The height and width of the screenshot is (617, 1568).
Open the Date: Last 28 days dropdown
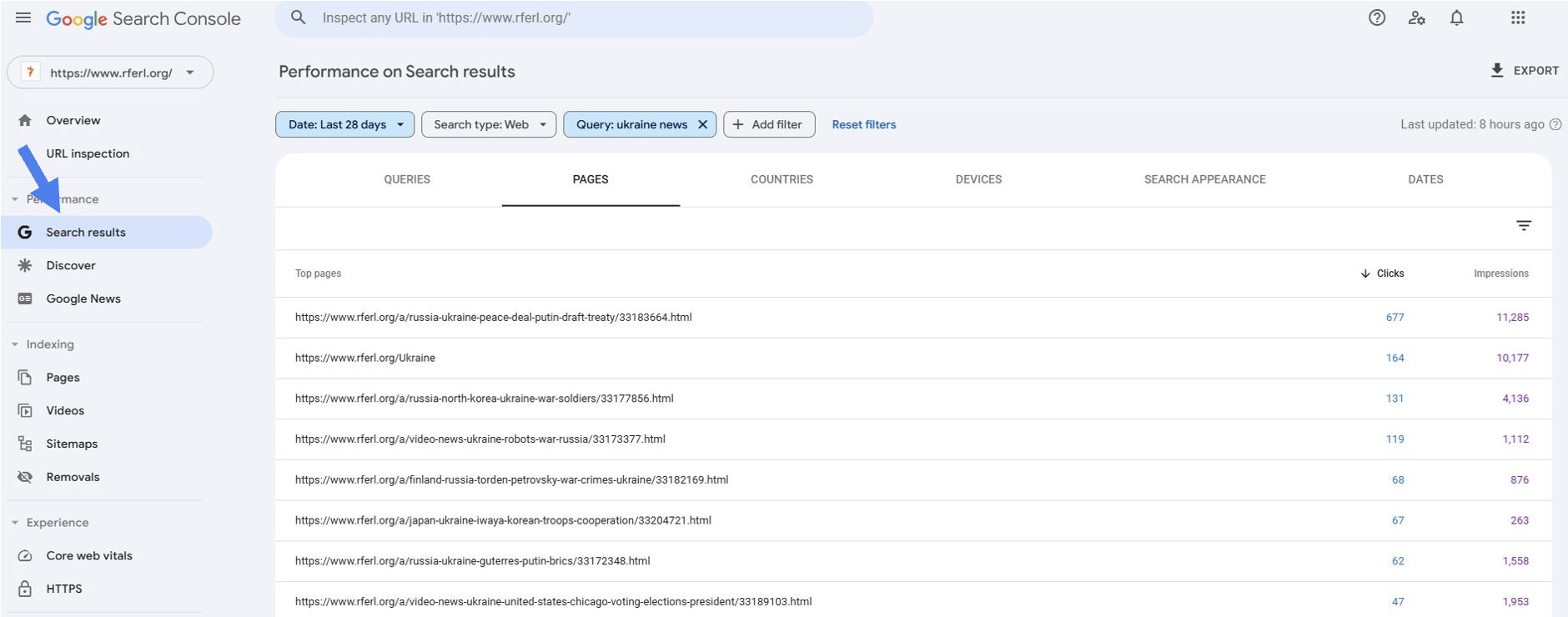344,124
